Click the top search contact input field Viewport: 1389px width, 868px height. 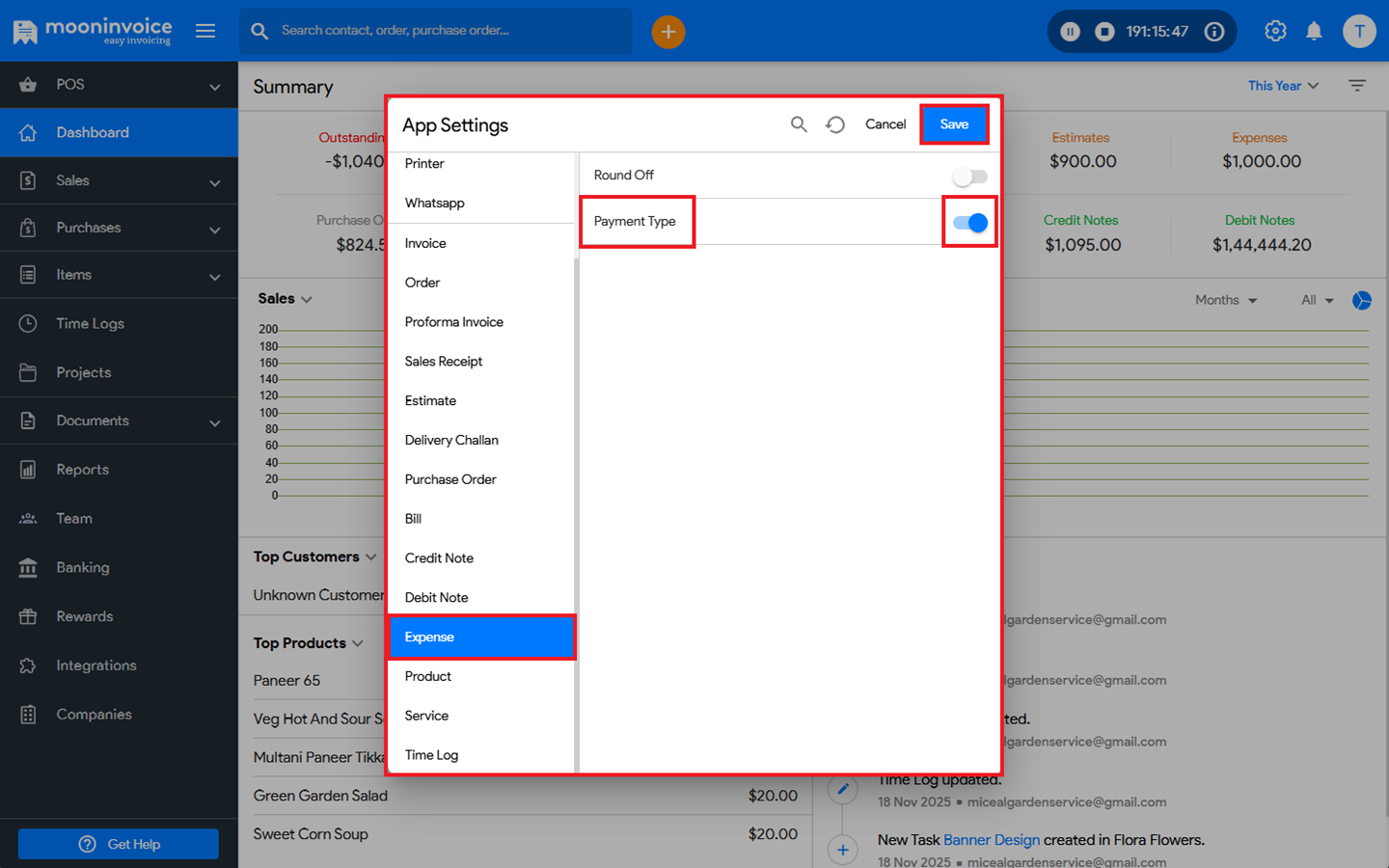click(x=444, y=31)
